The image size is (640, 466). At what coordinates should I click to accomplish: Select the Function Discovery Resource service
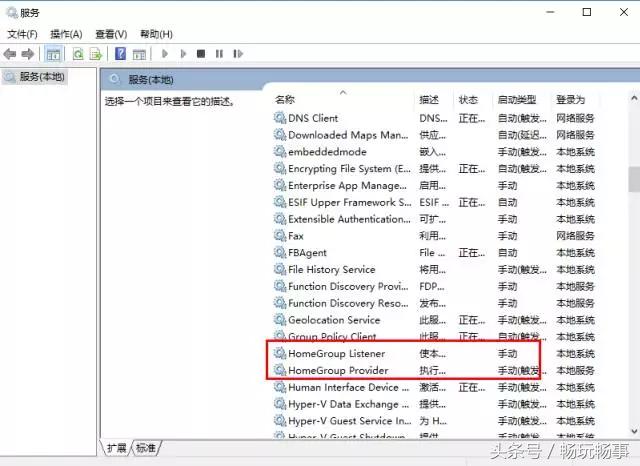[433, 303]
